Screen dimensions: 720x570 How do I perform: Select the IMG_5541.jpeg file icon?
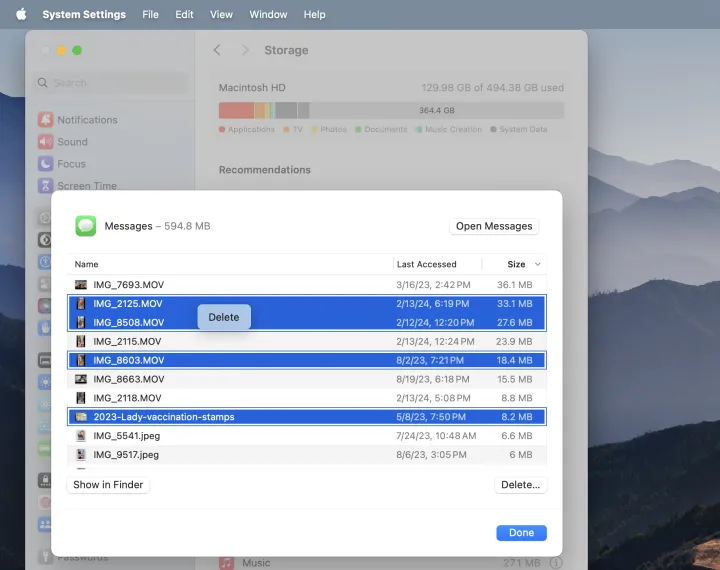(81, 435)
